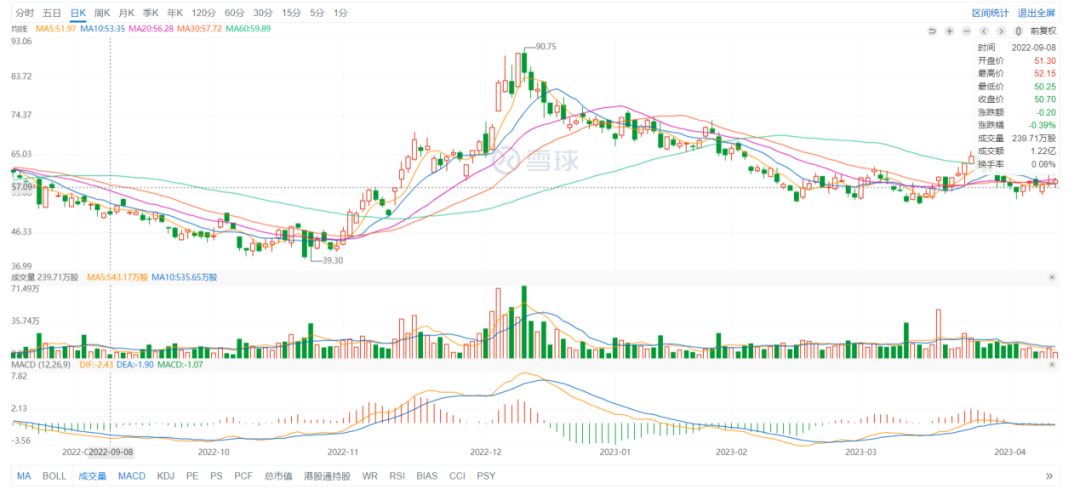Close the 成交量 volume panel

coord(1052,277)
